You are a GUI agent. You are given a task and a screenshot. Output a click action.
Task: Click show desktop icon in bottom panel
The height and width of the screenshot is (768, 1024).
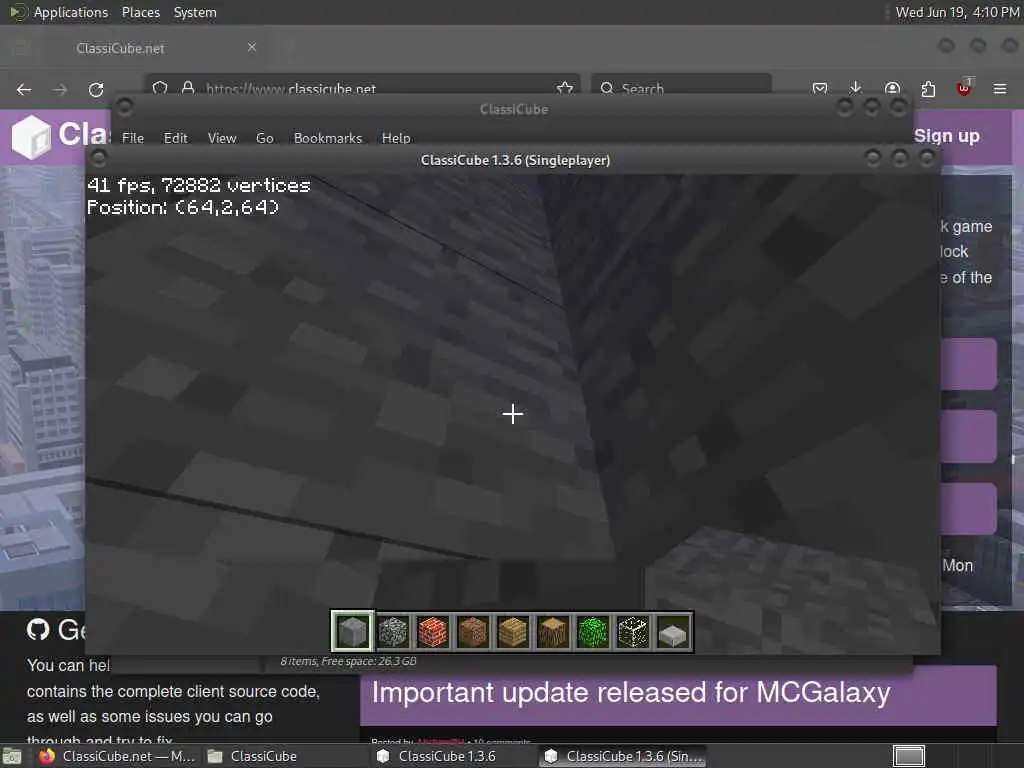pyautogui.click(x=12, y=757)
